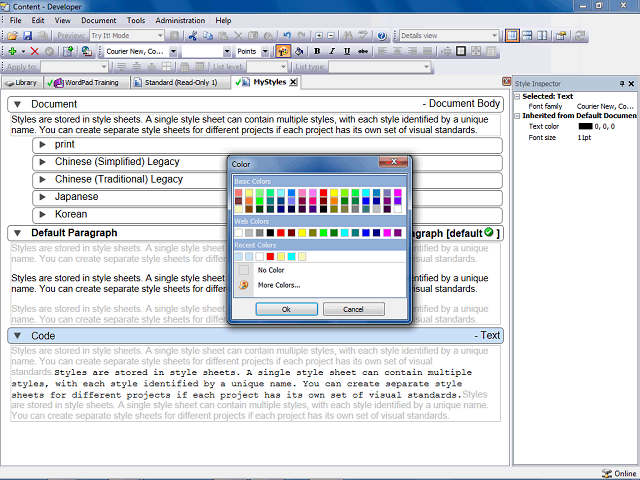
Task: Click the binoculars find icon
Action: (x=348, y=36)
